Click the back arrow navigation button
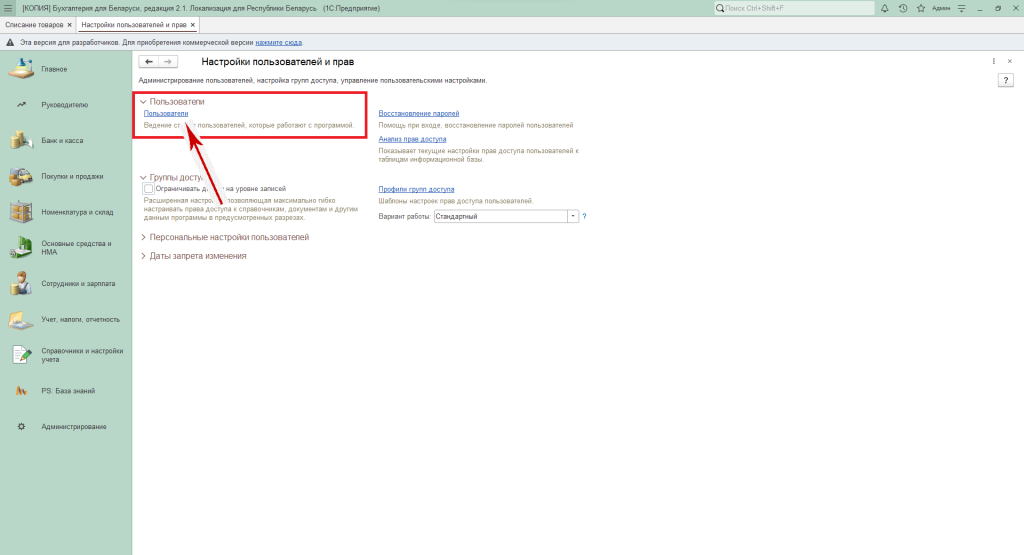 coord(149,62)
